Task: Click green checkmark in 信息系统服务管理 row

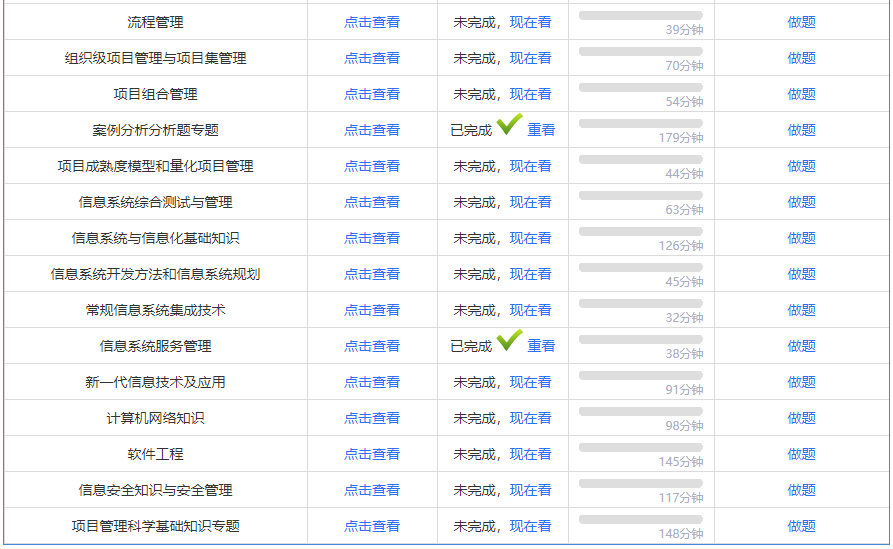Action: (509, 341)
